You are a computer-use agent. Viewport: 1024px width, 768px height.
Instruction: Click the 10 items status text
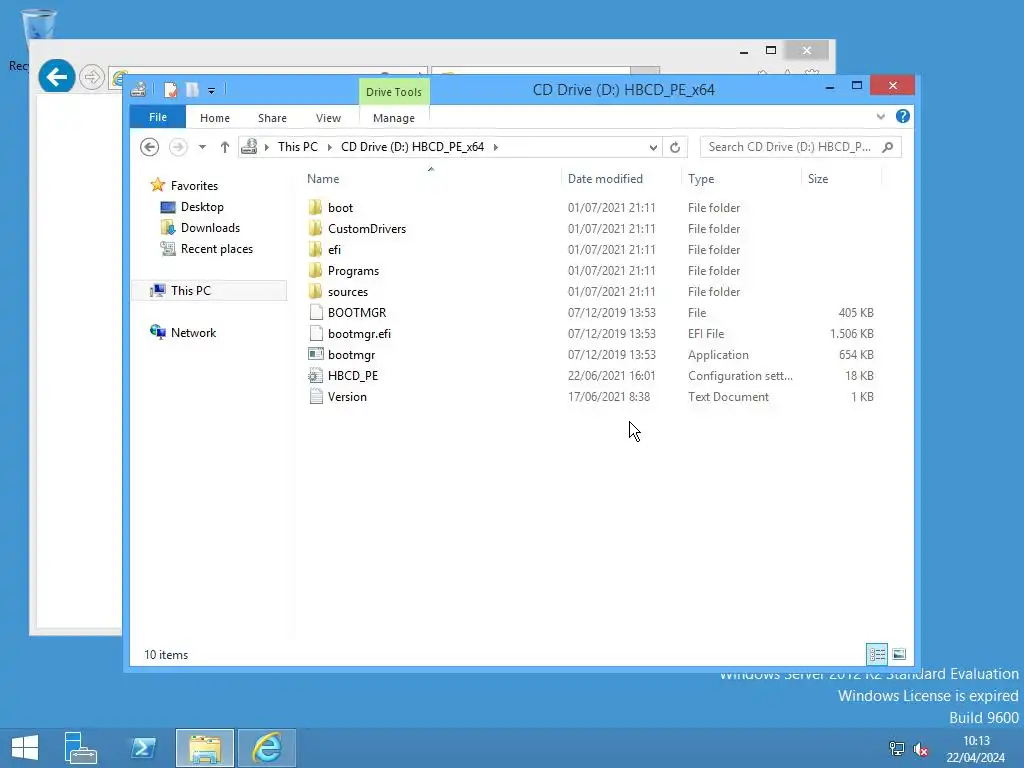[x=166, y=654]
